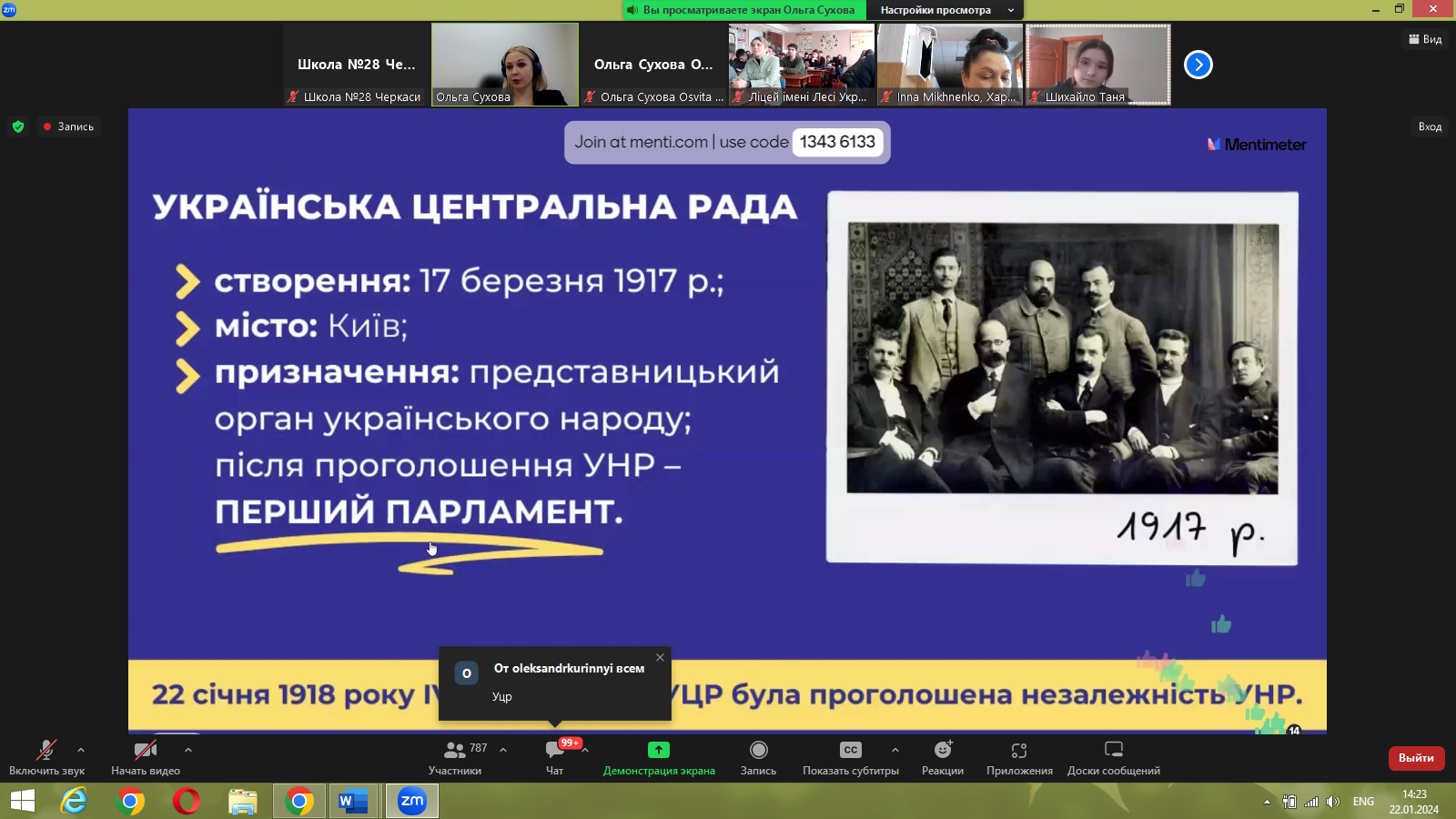
Task: Open the Apps panel
Action: (x=1019, y=756)
